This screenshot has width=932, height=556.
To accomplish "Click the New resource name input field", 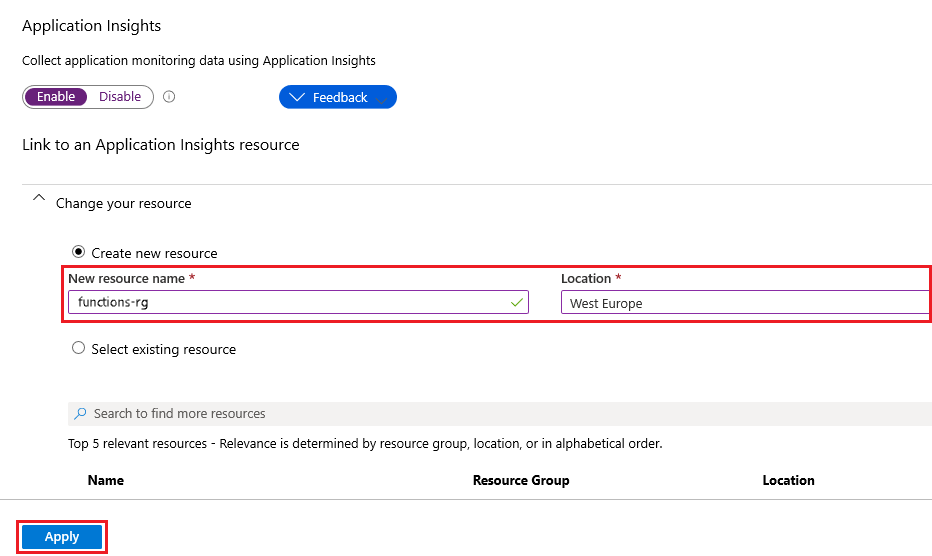I will 290,302.
